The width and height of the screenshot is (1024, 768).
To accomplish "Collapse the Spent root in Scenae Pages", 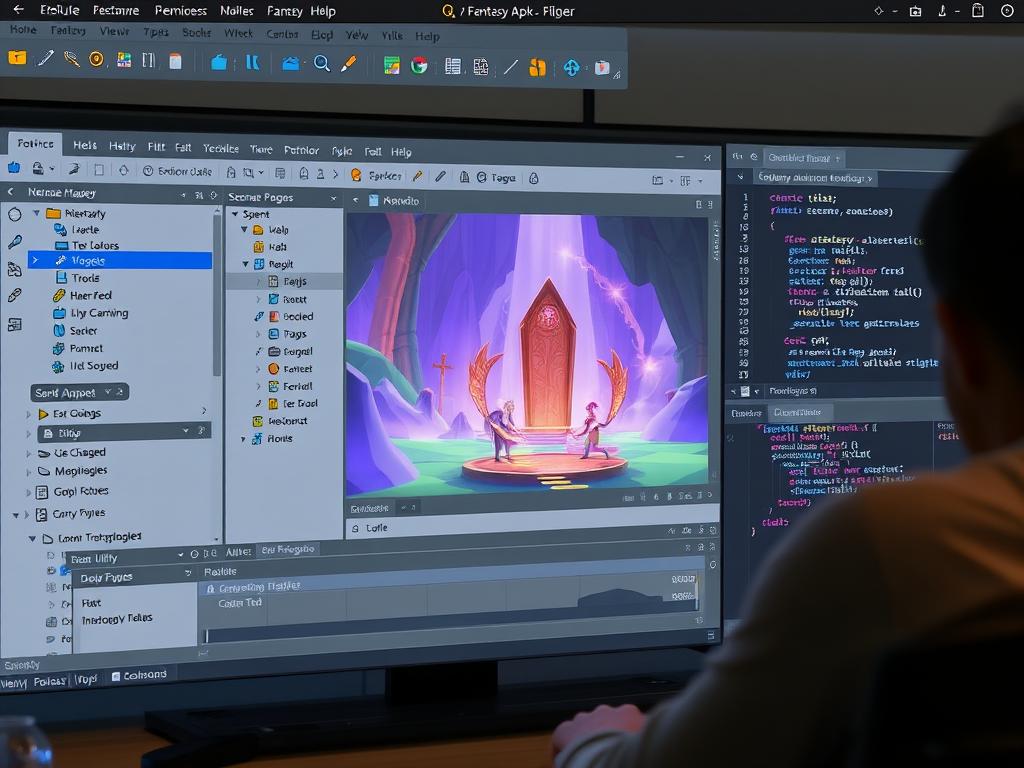I will (x=235, y=214).
